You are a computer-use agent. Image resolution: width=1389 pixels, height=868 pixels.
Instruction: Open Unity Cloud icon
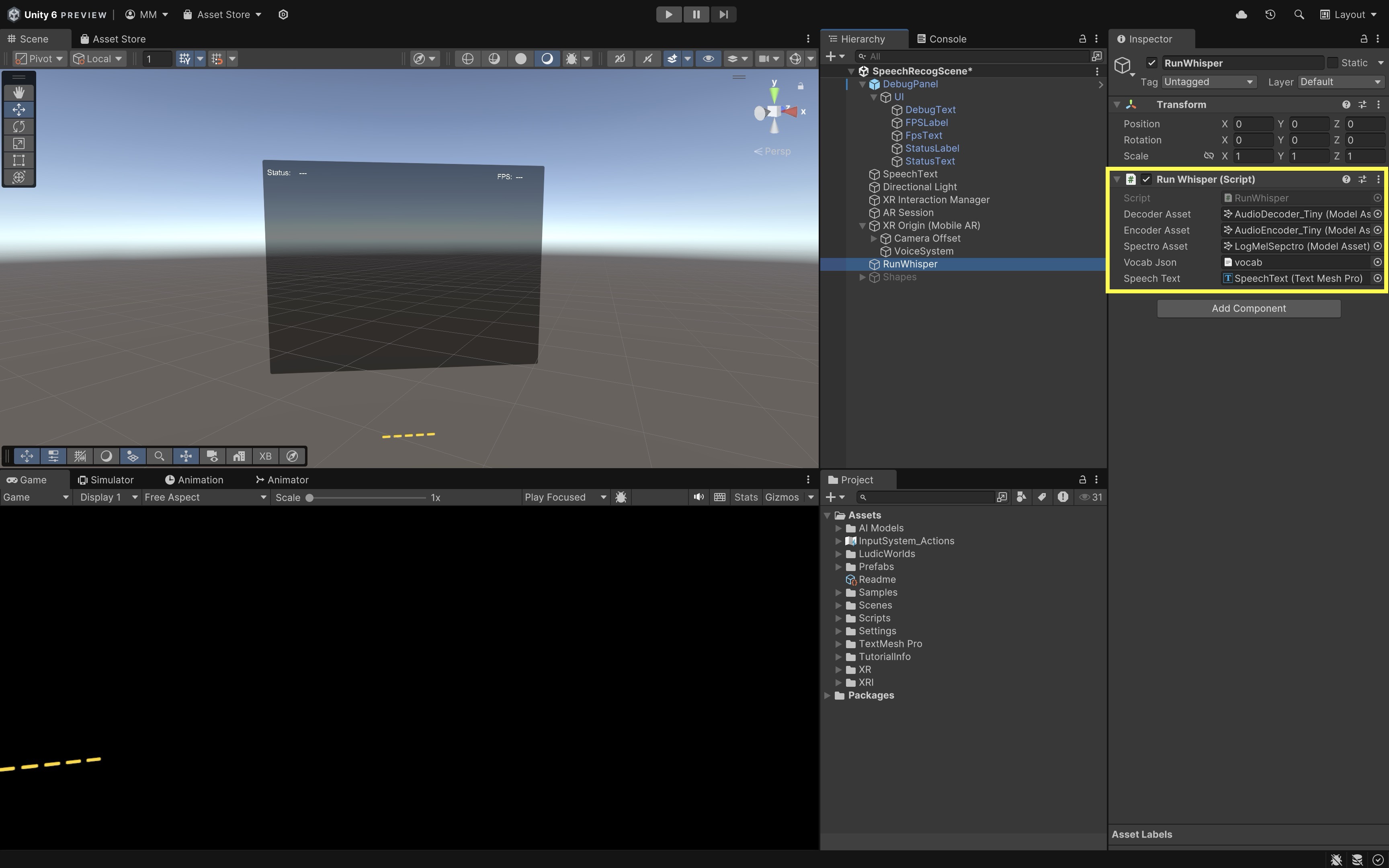tap(1241, 14)
